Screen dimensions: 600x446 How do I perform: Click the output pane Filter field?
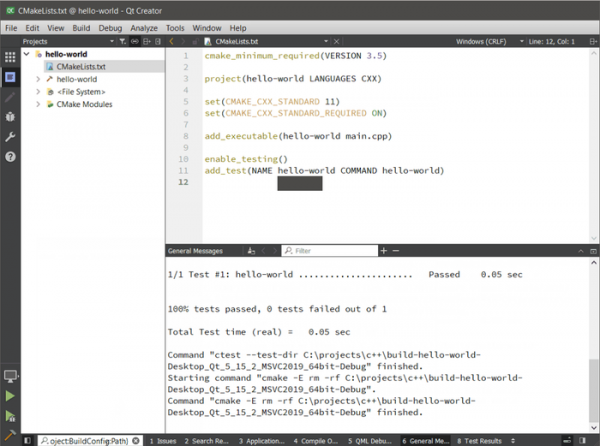click(330, 250)
